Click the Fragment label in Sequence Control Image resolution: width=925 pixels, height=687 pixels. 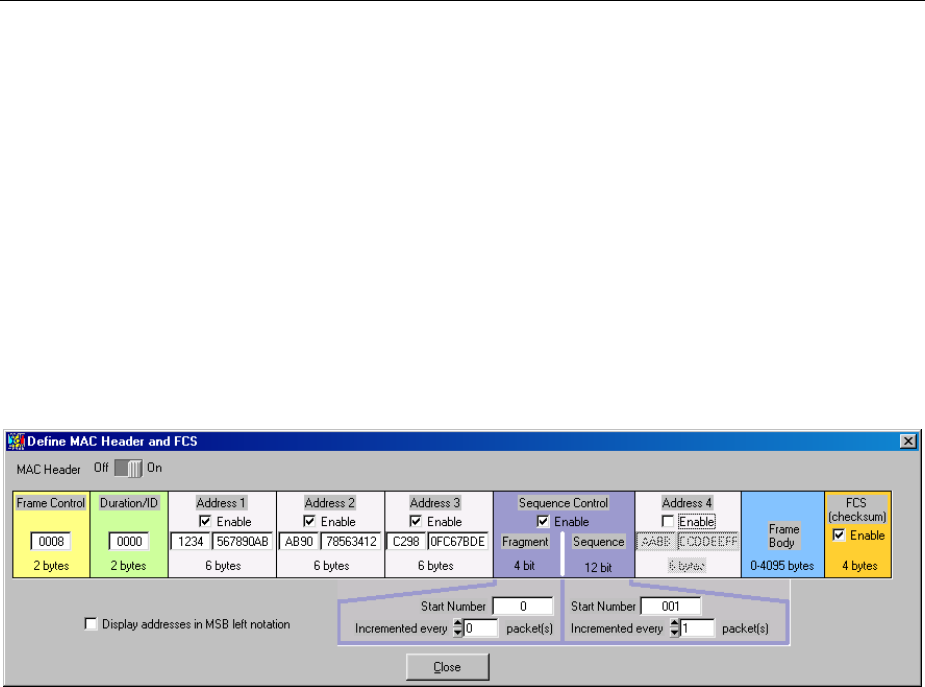pos(525,541)
